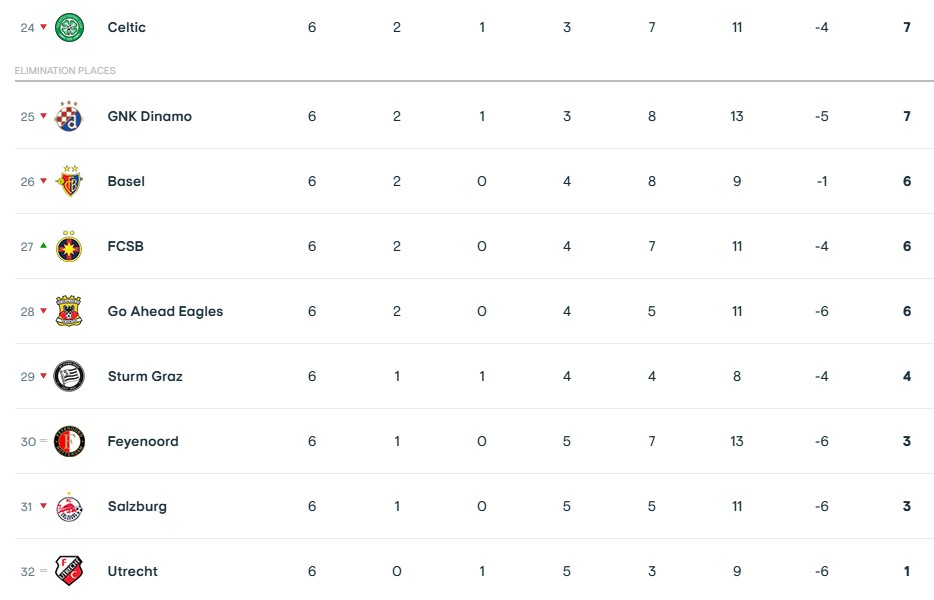Open the Feyenoord team page

pyautogui.click(x=143, y=441)
